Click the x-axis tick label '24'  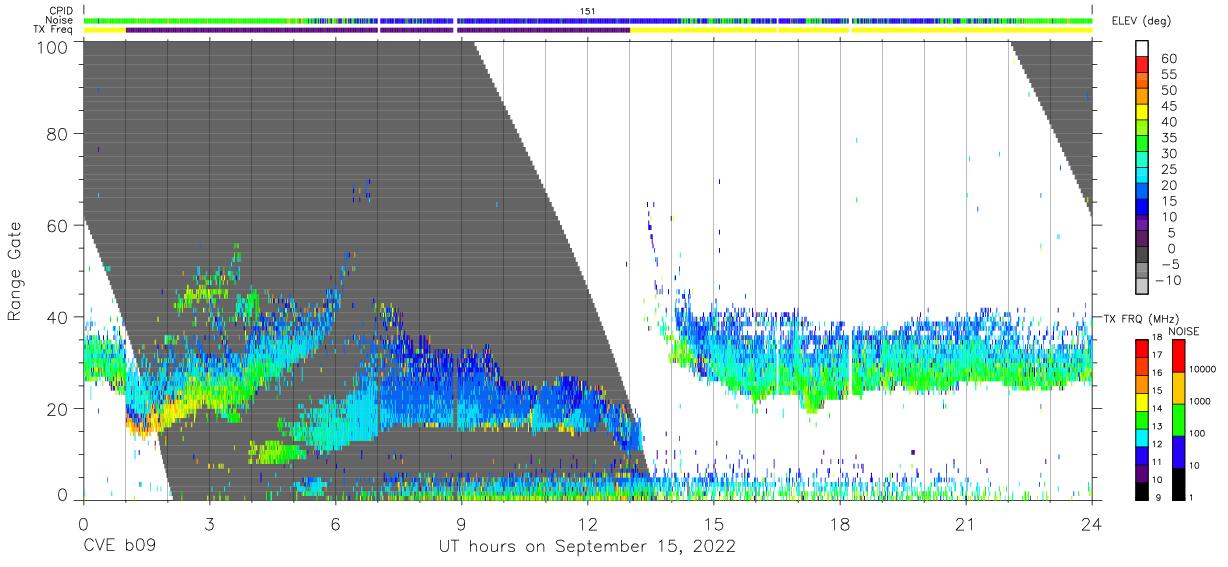pos(1092,525)
